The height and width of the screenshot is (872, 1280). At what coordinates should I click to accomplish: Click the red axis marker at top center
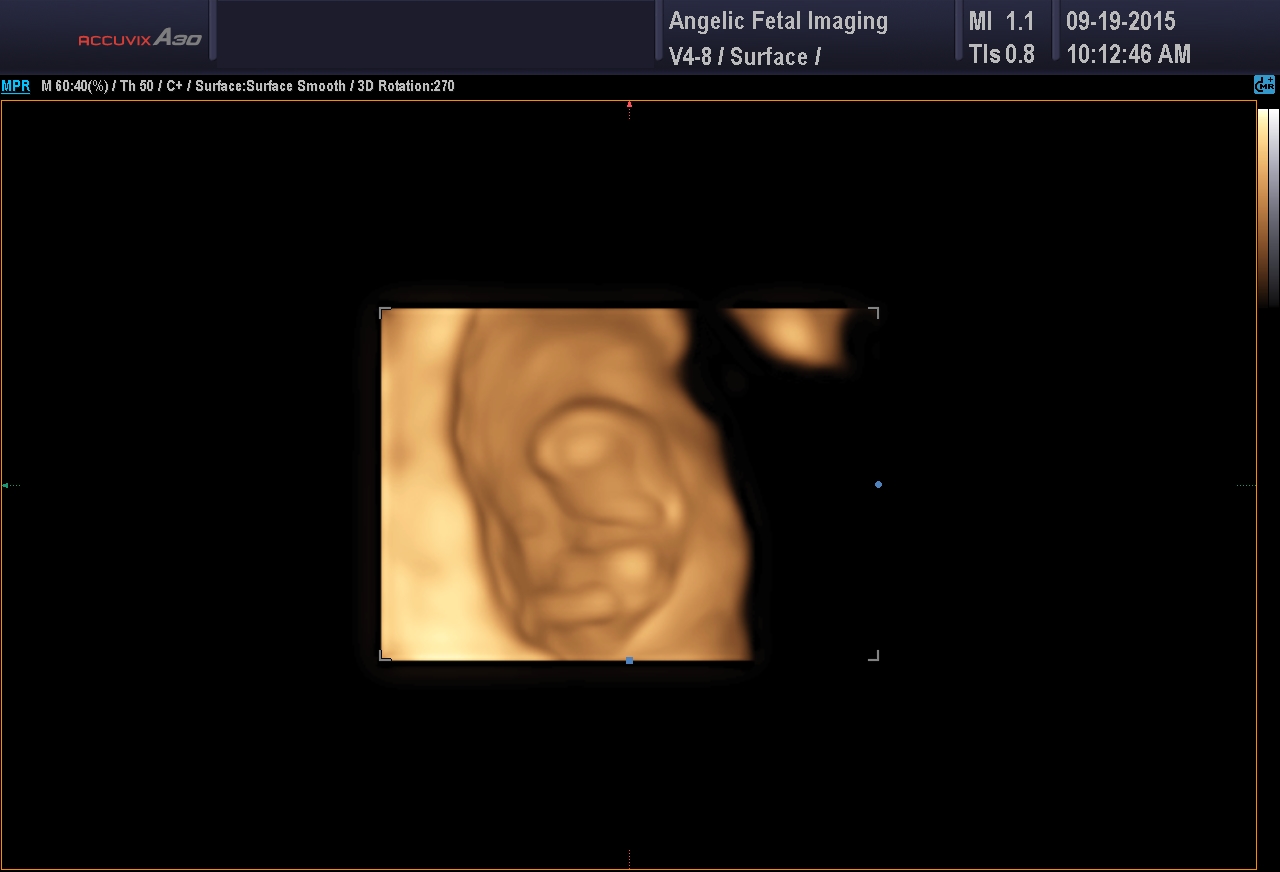629,104
